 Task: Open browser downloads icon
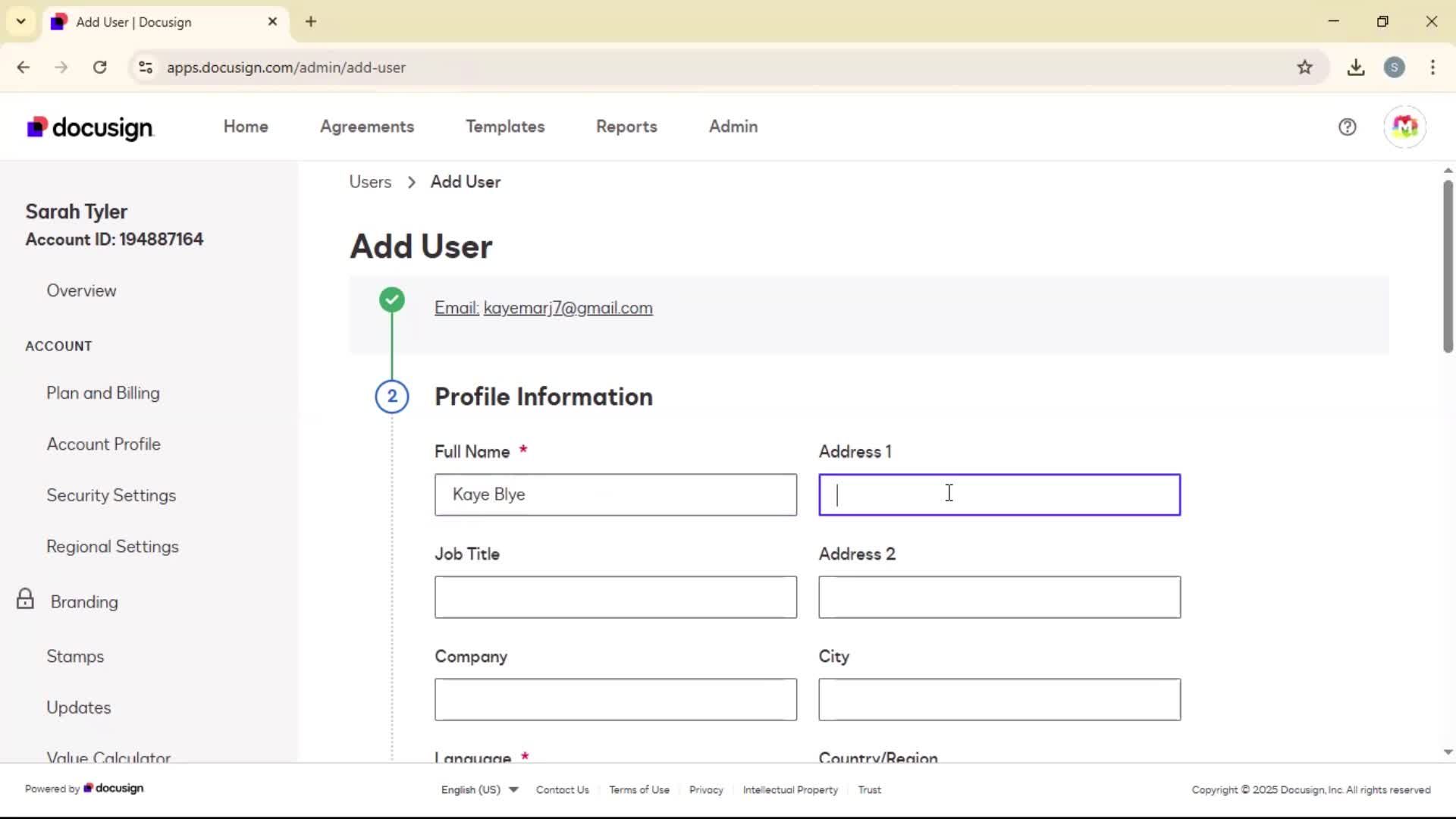pos(1356,67)
